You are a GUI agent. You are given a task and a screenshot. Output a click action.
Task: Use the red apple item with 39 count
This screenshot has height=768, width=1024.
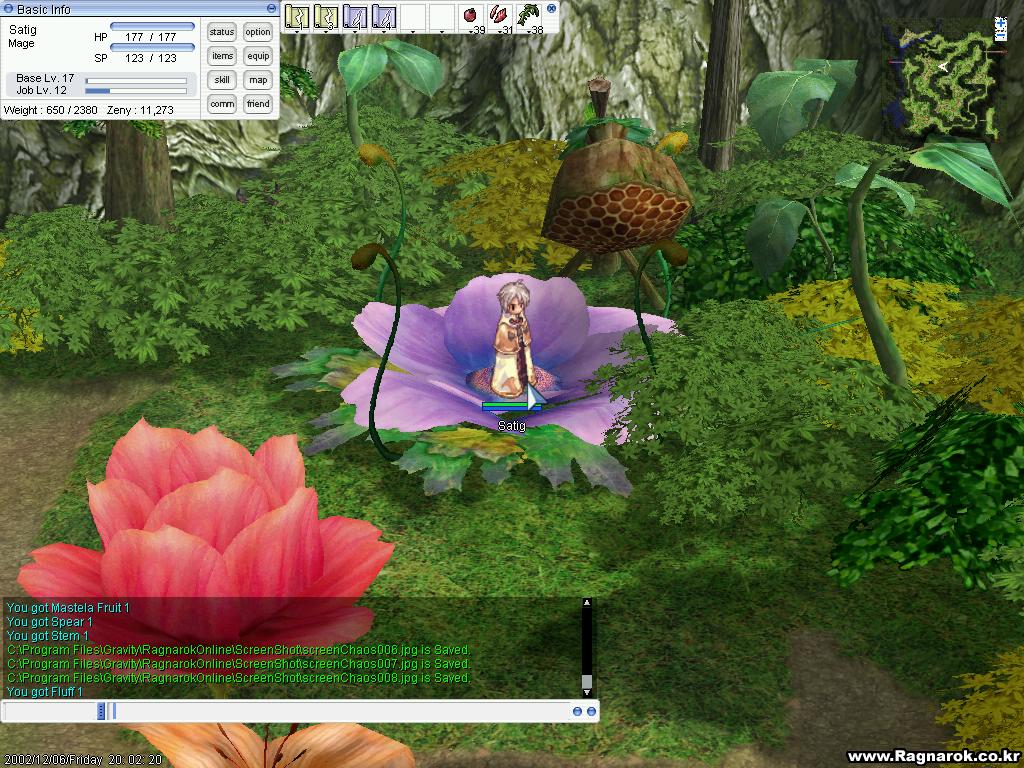click(470, 16)
